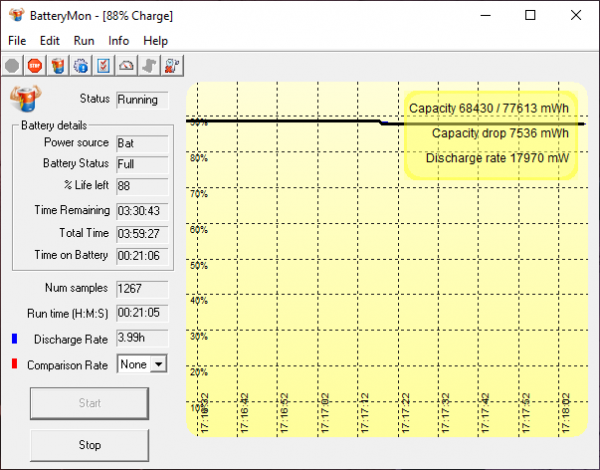This screenshot has height=470, width=600.
Task: Click the greyed-out arm toolbar icon
Action: (x=149, y=66)
